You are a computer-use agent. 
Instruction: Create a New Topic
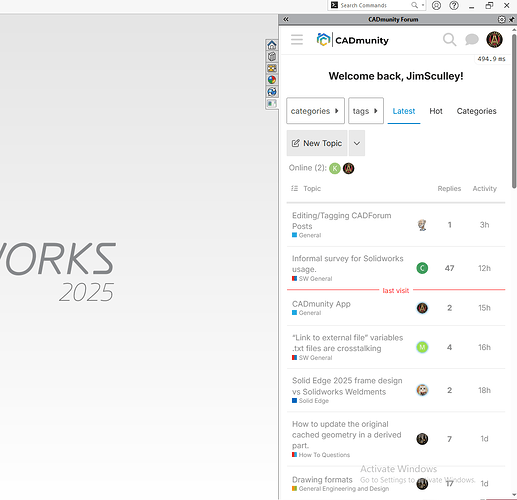(317, 143)
